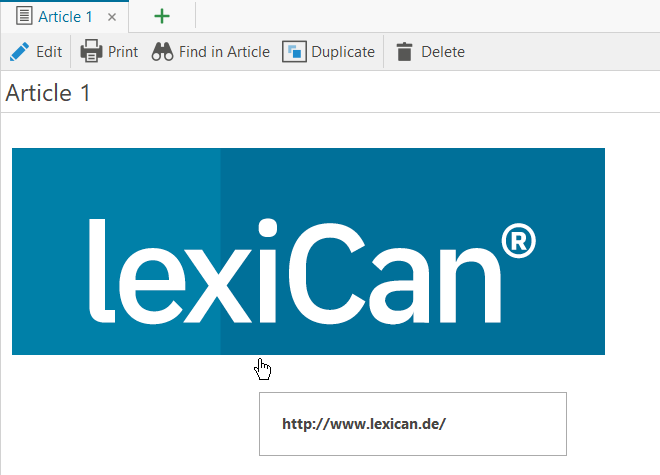
Task: Close the Article 1 tab
Action: (x=112, y=17)
